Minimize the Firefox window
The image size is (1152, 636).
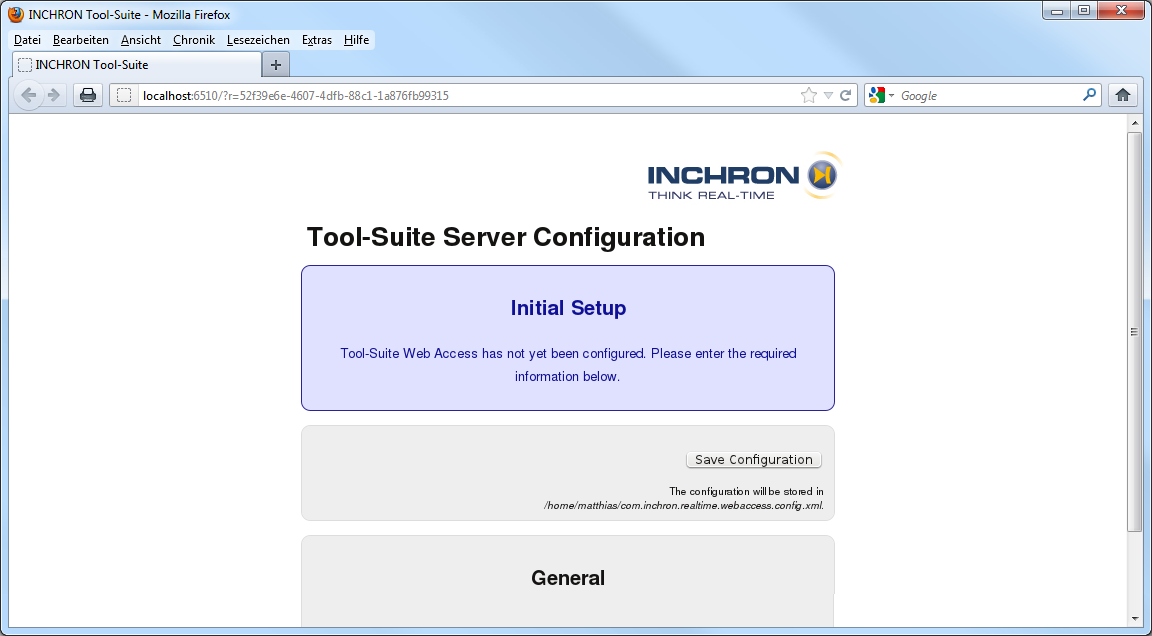(1057, 11)
